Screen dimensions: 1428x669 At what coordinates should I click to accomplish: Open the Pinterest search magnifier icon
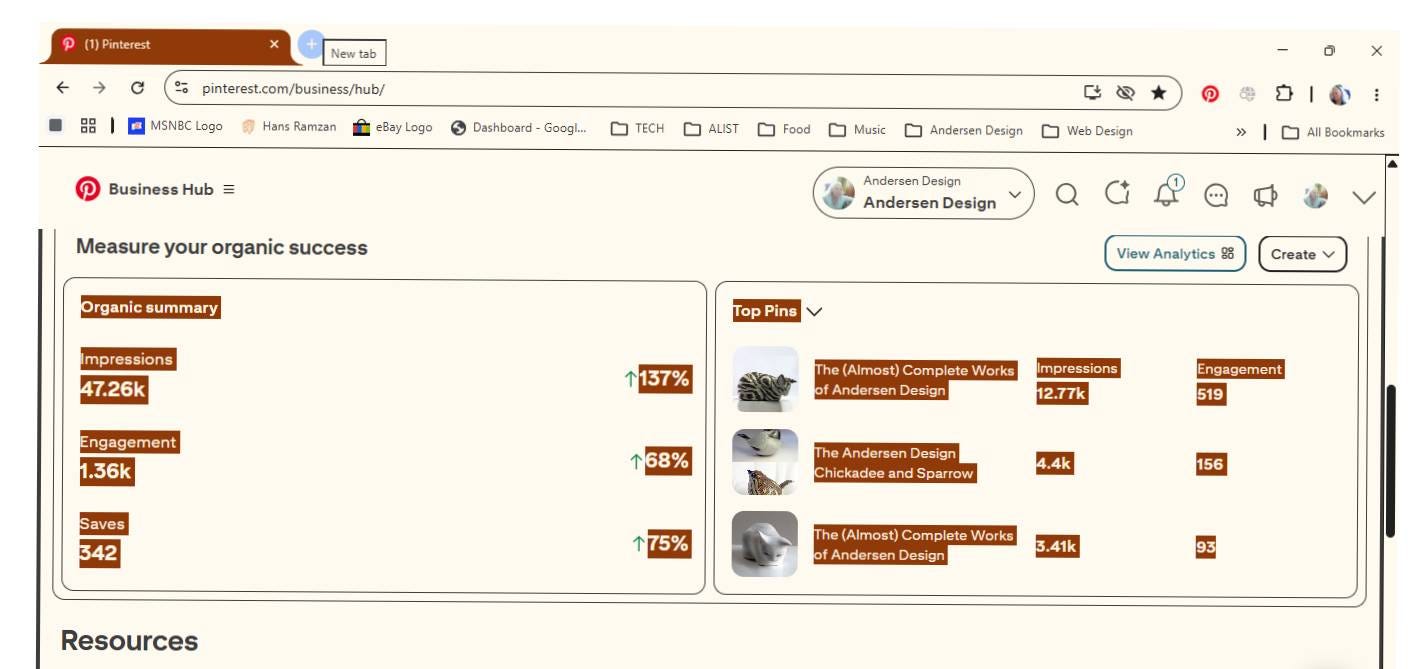pyautogui.click(x=1067, y=194)
